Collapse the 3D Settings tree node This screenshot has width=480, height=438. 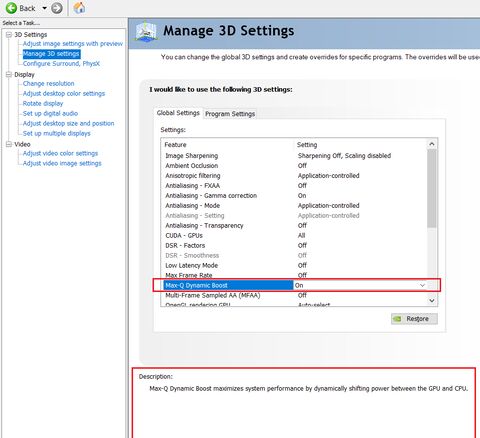pyautogui.click(x=9, y=35)
